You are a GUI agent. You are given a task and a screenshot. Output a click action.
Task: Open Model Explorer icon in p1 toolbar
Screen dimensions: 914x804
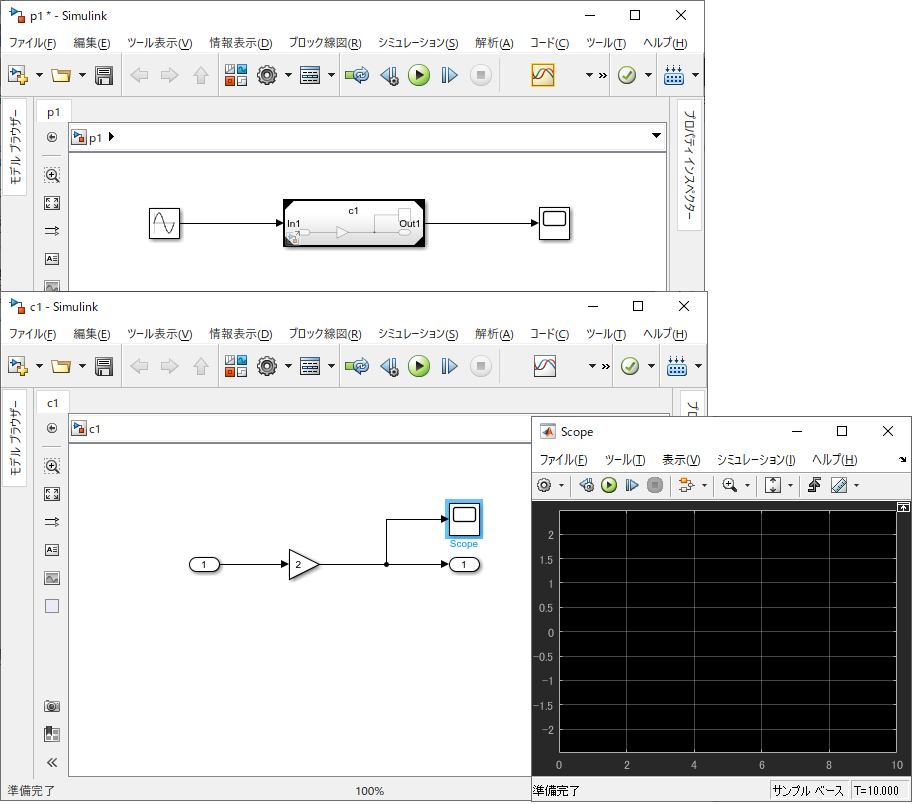[310, 75]
